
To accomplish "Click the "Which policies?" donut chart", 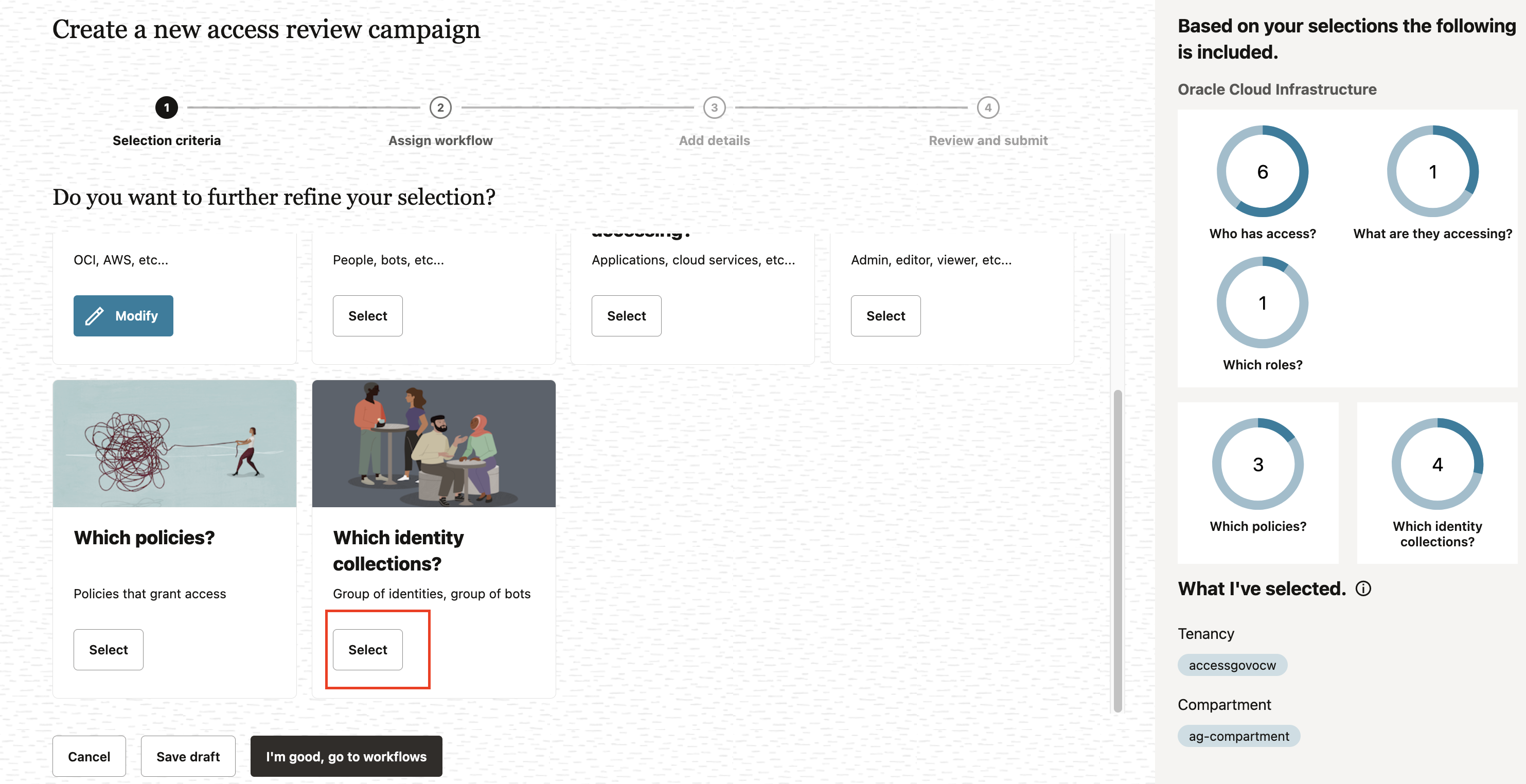I will tap(1257, 464).
